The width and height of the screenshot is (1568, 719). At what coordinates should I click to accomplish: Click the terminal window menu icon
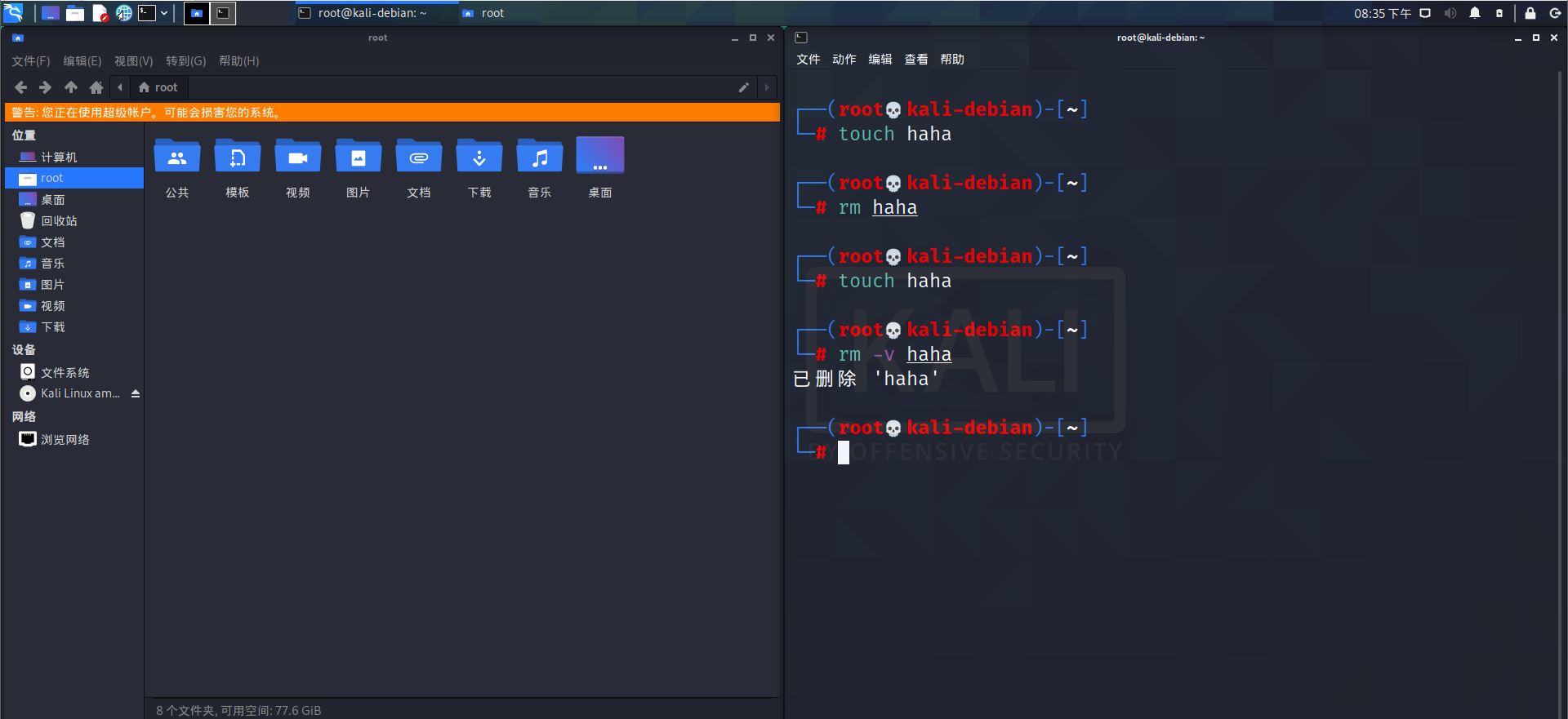coord(801,38)
